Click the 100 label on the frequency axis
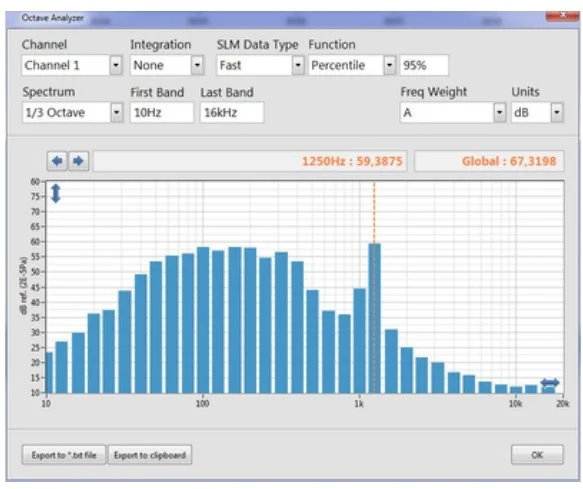 pyautogui.click(x=202, y=403)
